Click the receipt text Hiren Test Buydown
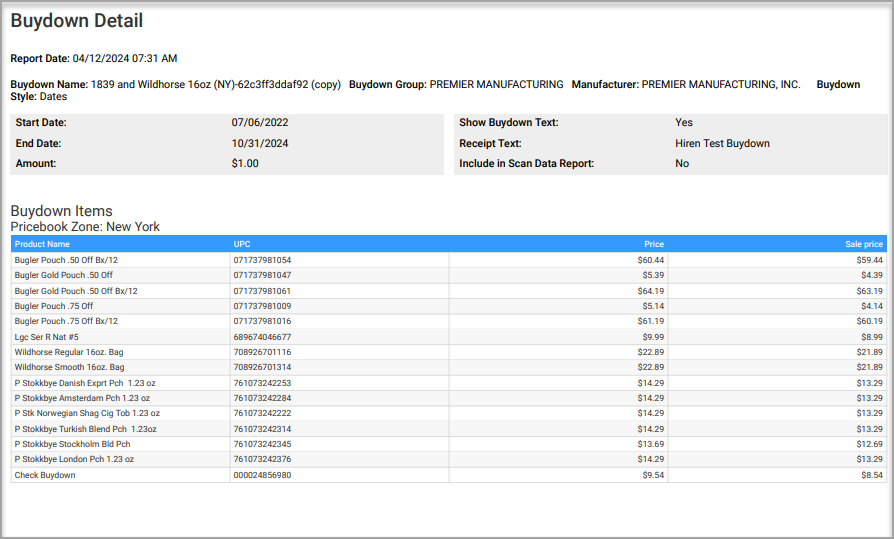 click(x=722, y=143)
